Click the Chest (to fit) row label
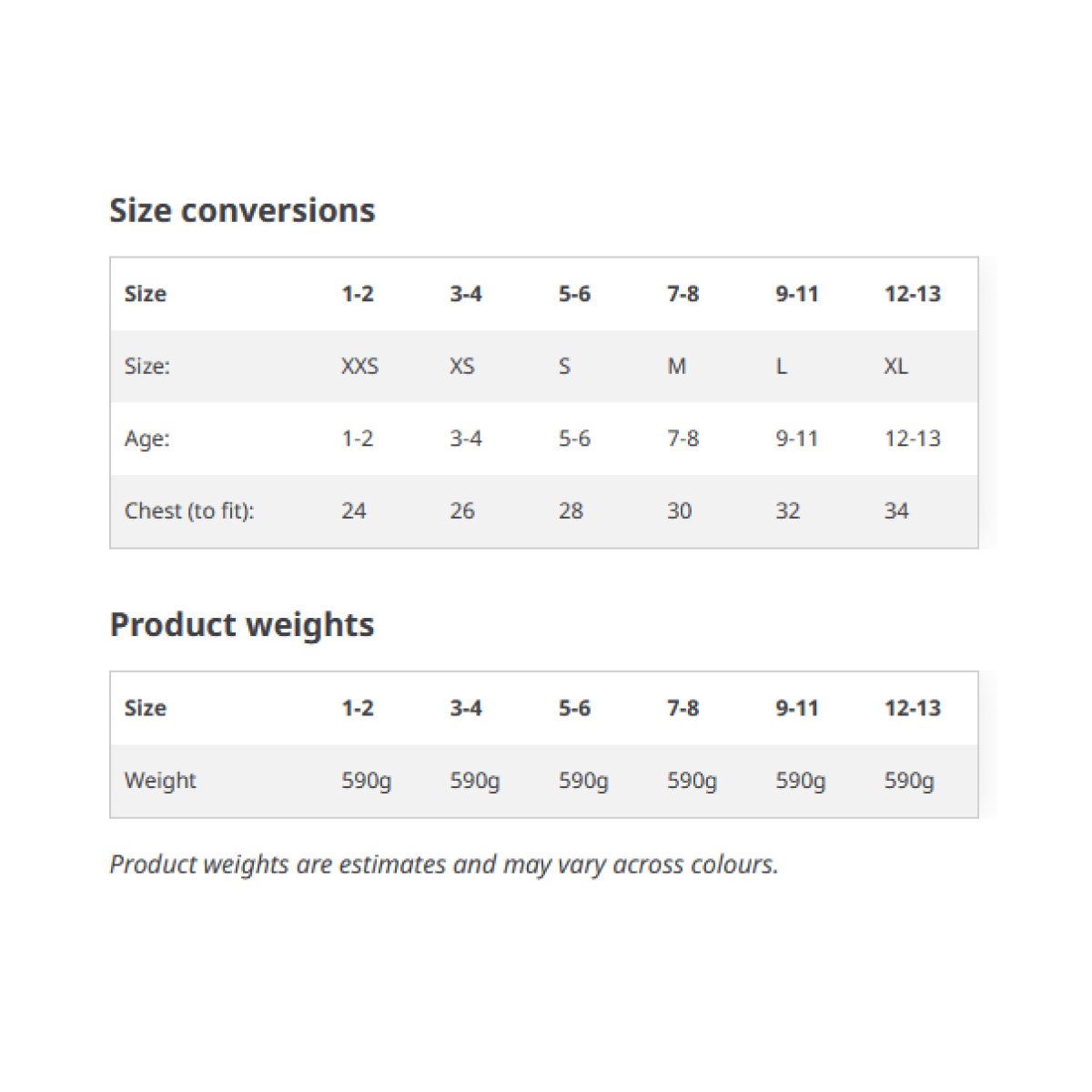This screenshot has height=1092, width=1092. (189, 511)
